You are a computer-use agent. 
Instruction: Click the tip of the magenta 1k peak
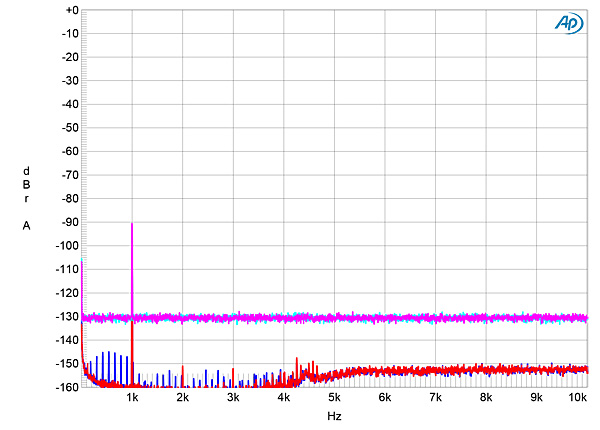coord(132,224)
